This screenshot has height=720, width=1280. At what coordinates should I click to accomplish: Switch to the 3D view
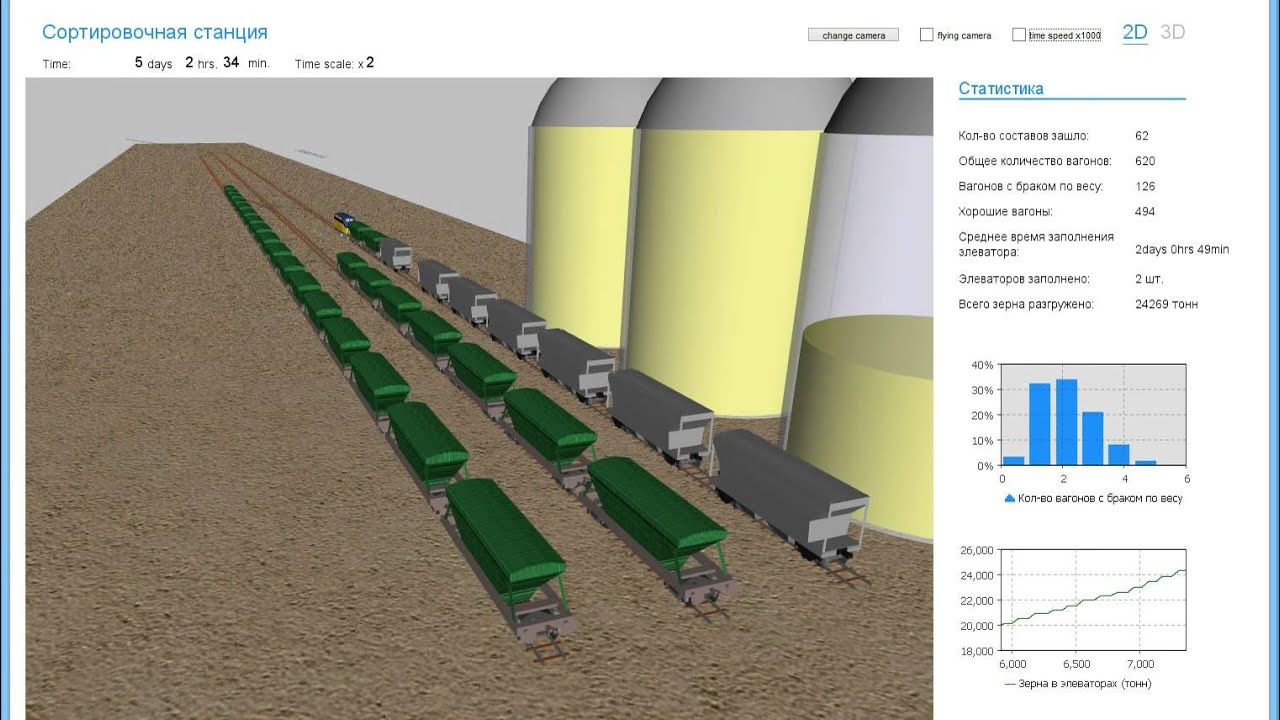[x=1172, y=32]
